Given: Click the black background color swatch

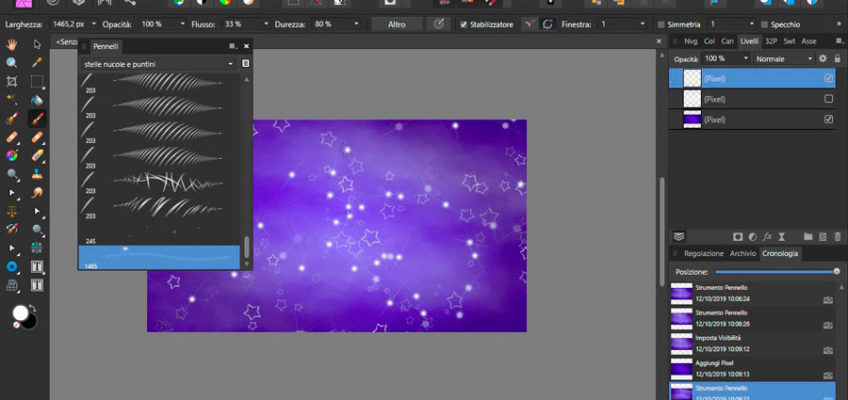Looking at the screenshot, I should (30, 322).
